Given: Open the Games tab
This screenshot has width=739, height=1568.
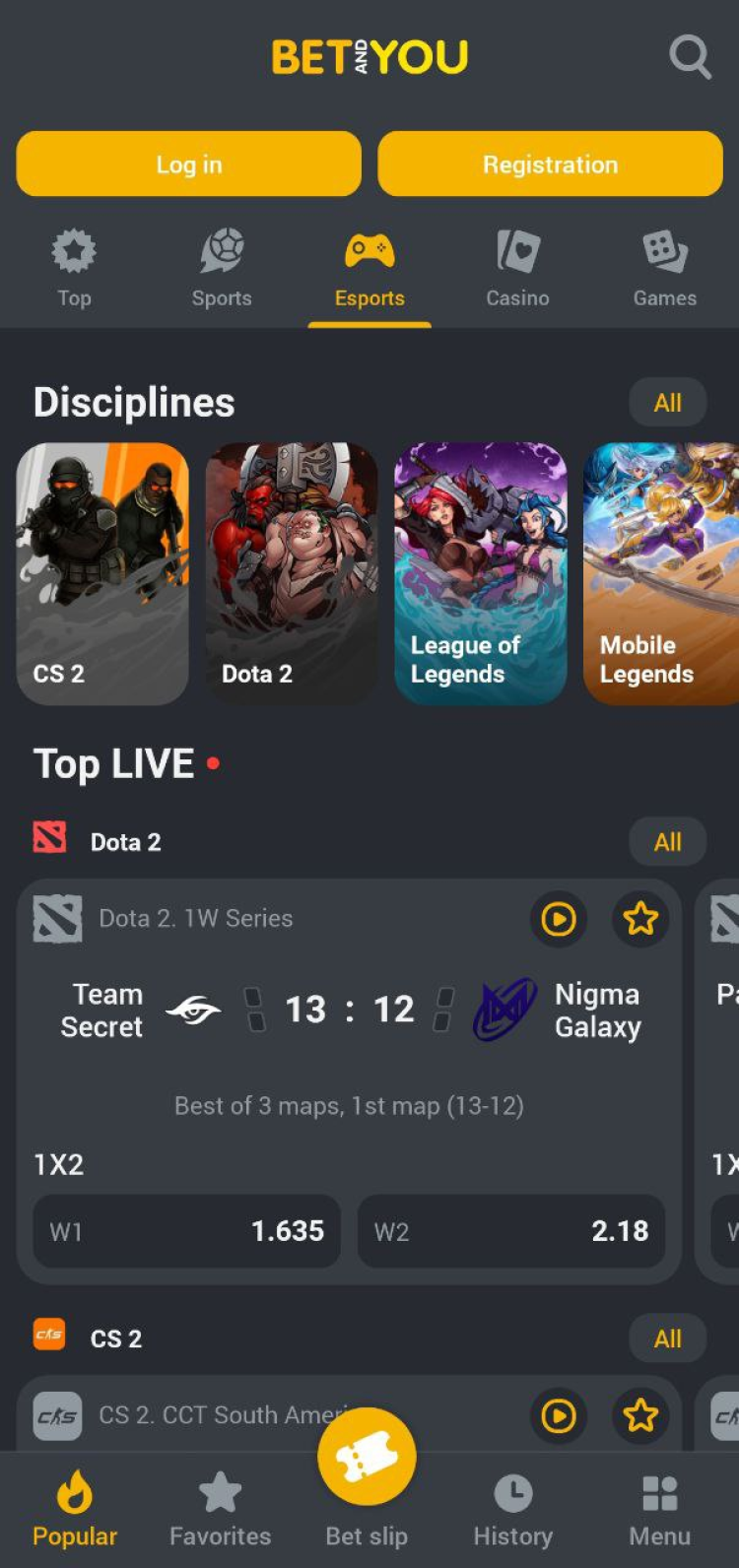Looking at the screenshot, I should 665,270.
